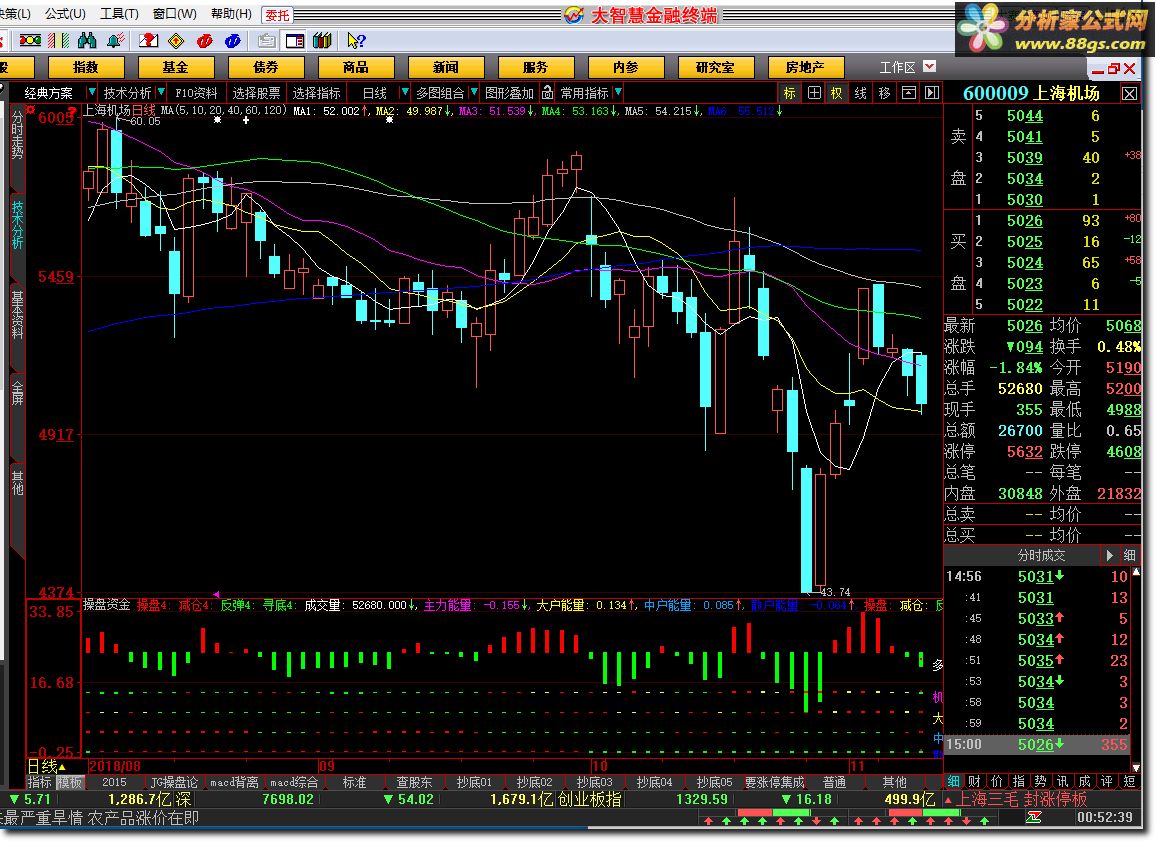The height and width of the screenshot is (842, 1157).
Task: Click the arrow with question mark help icon
Action: (x=356, y=40)
